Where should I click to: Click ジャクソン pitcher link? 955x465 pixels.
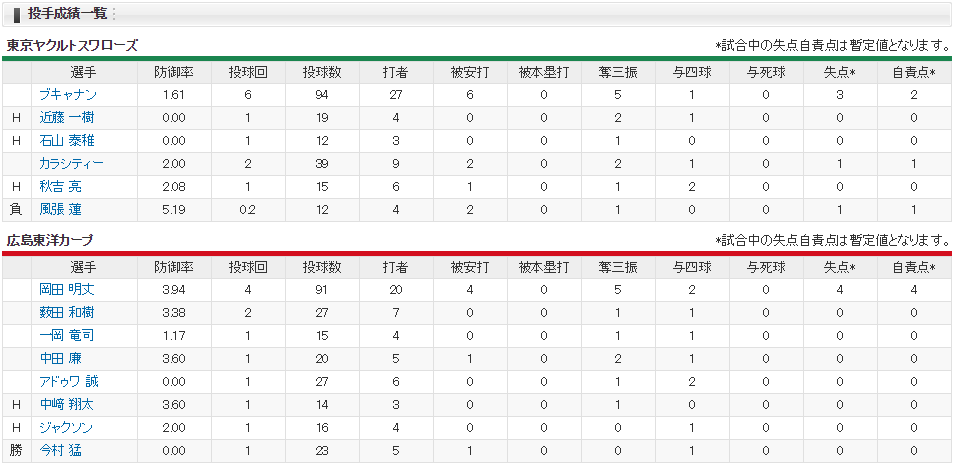[66, 428]
